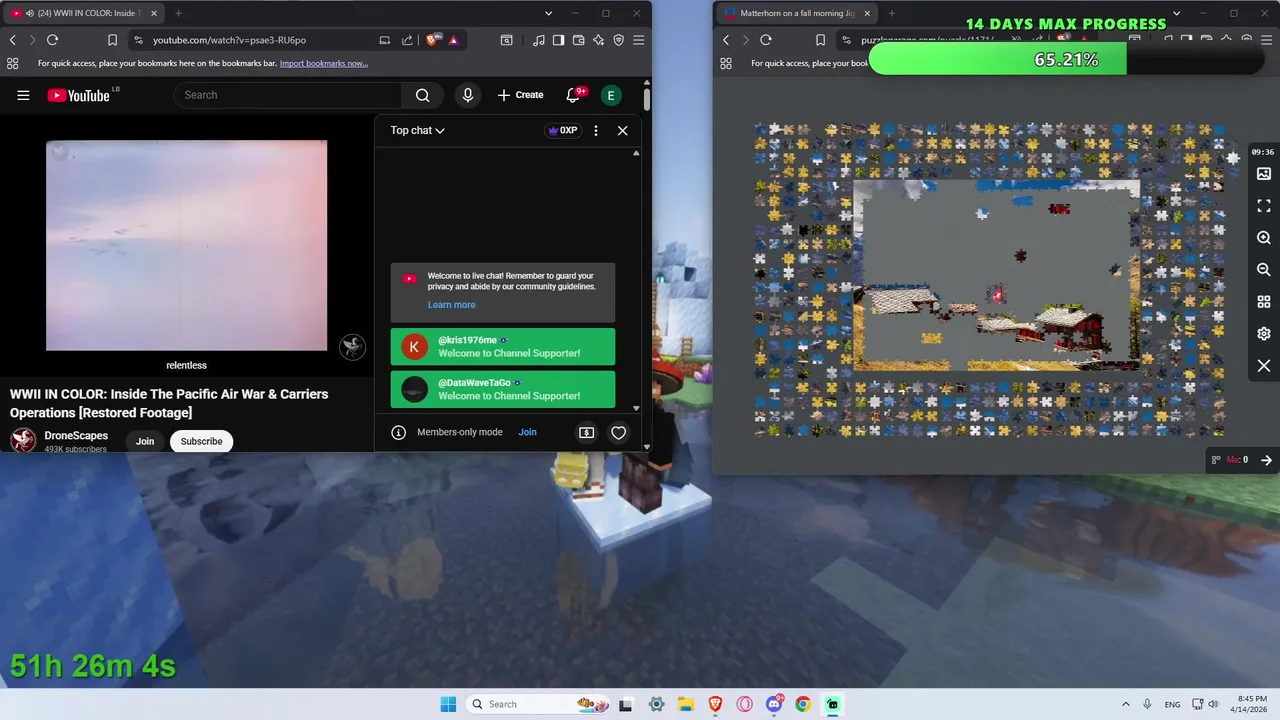1280x720 pixels.
Task: Zoom out on the puzzle
Action: click(1263, 270)
